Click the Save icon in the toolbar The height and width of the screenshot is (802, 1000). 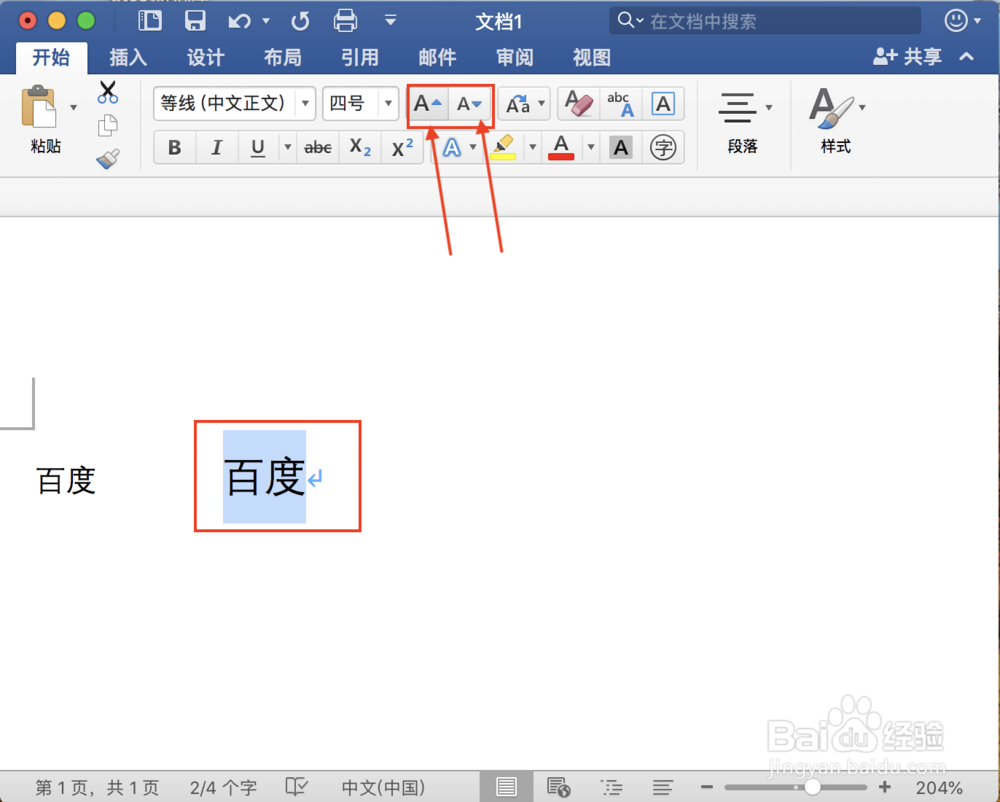194,19
